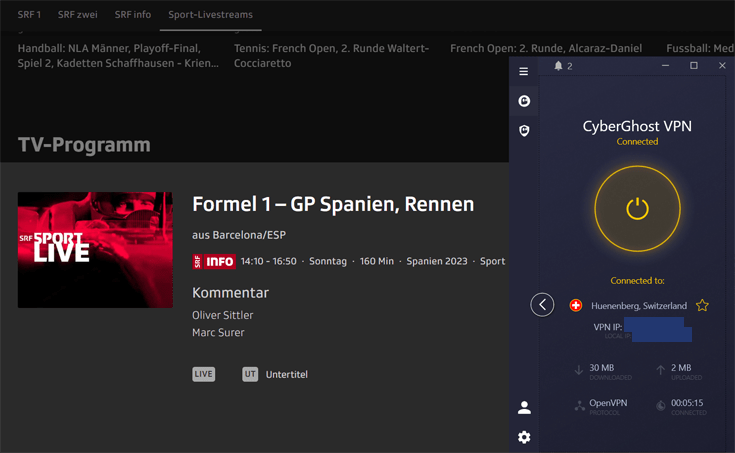Click the Connected to: label
The image size is (735, 453).
[637, 280]
